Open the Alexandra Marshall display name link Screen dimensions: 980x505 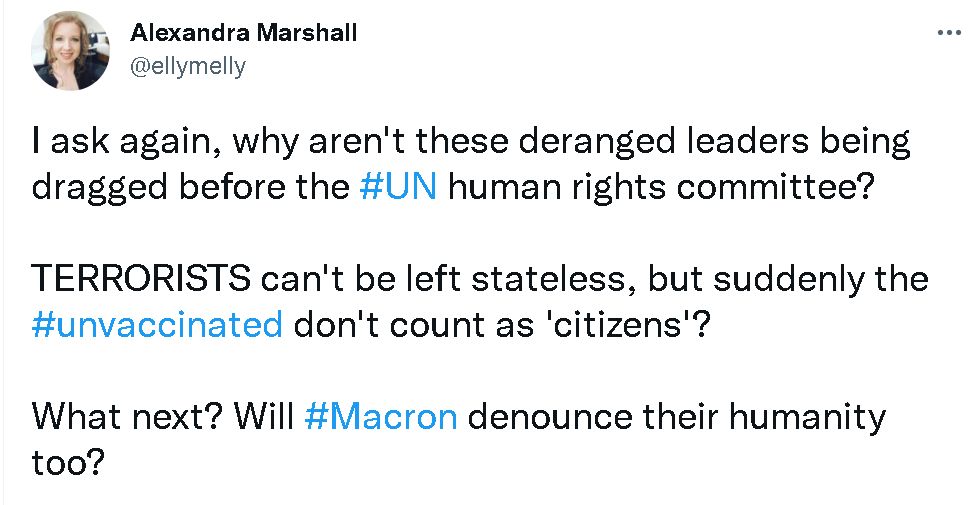point(243,32)
